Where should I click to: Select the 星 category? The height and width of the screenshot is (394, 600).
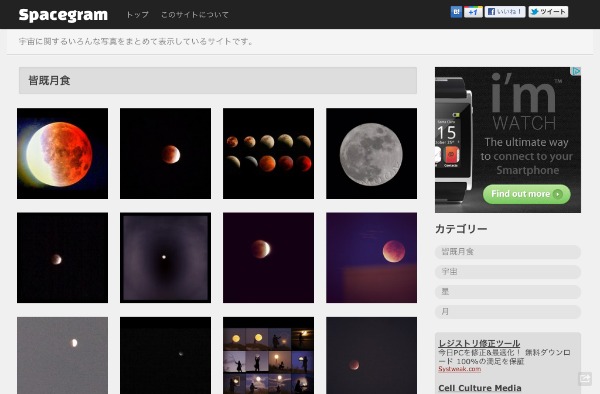508,291
